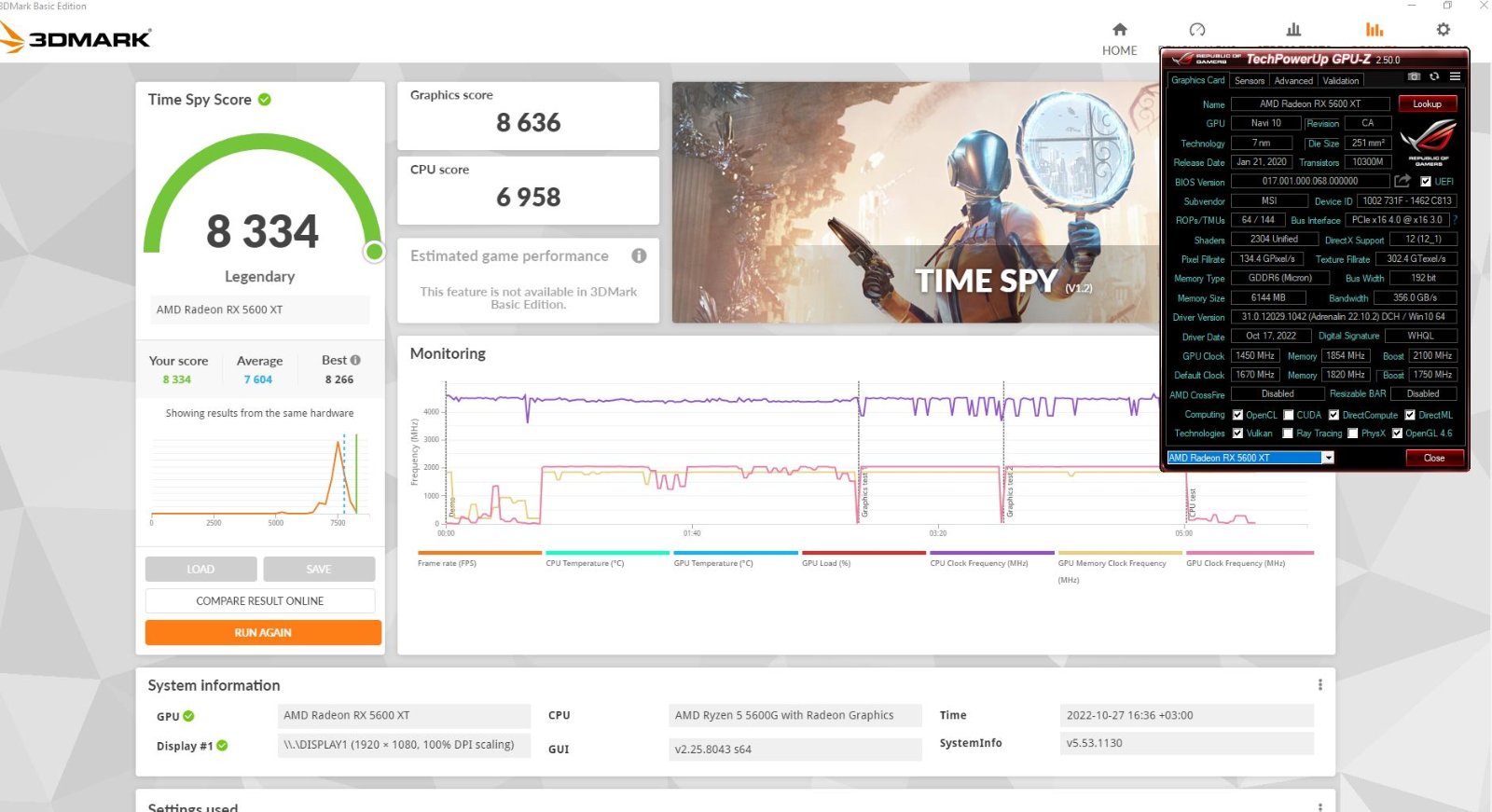Open the GPU selection dropdown in GPU-Z
This screenshot has width=1492, height=812.
pos(1328,458)
